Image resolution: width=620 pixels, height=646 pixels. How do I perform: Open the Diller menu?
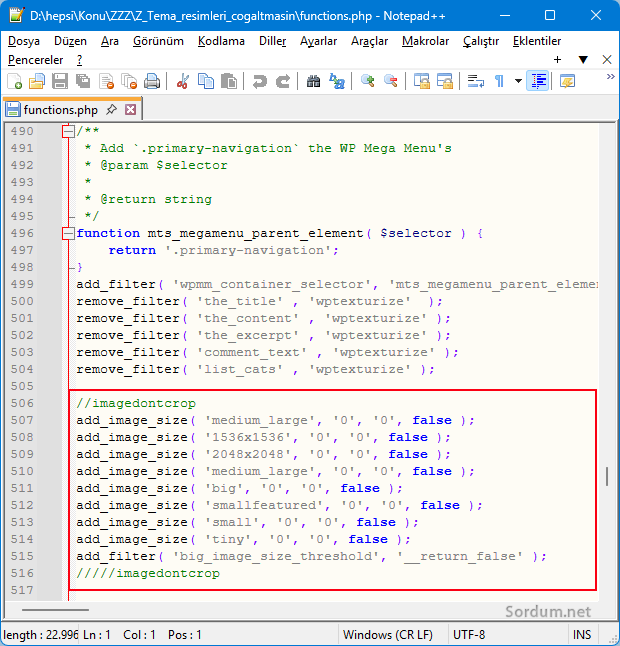(x=272, y=41)
